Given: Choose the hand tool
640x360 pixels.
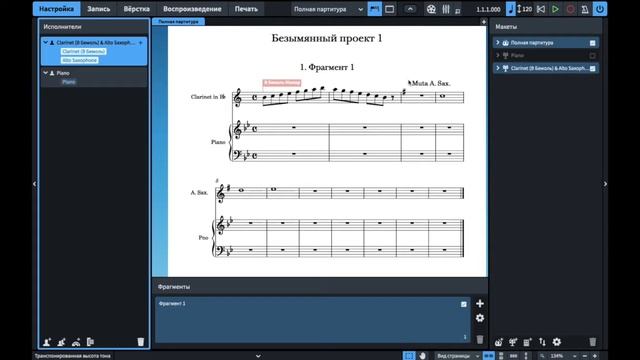Looking at the screenshot, I should pyautogui.click(x=422, y=356).
